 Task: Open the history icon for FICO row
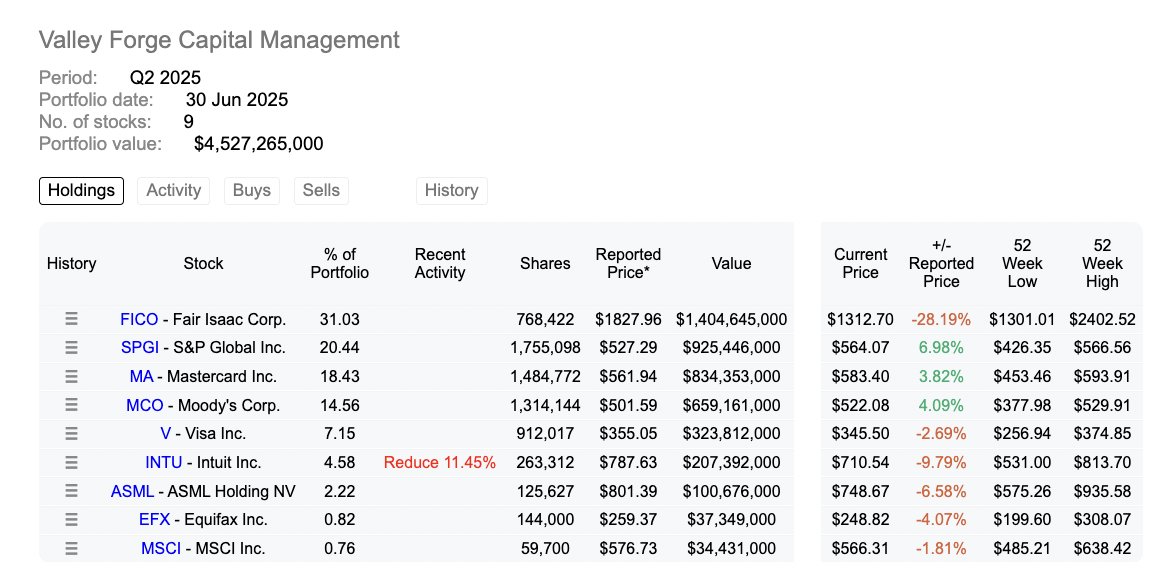tap(71, 319)
